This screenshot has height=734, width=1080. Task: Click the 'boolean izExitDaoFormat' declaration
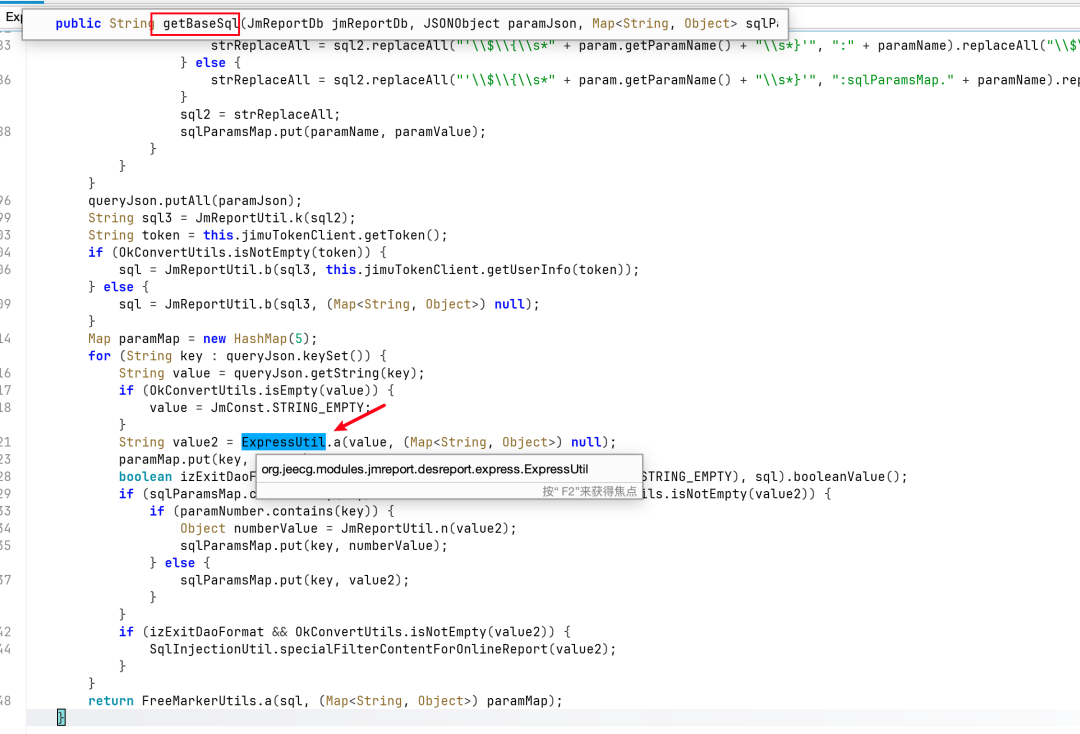pyautogui.click(x=187, y=476)
